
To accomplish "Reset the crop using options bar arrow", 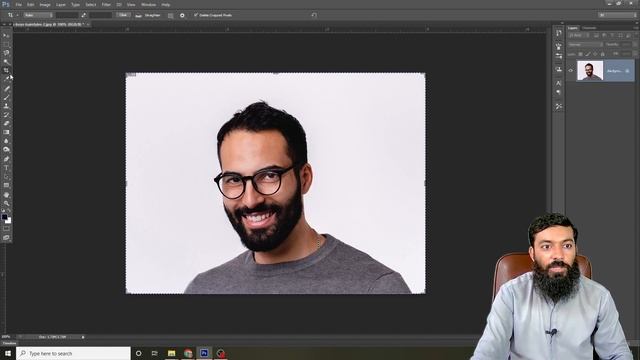I will tap(314, 15).
